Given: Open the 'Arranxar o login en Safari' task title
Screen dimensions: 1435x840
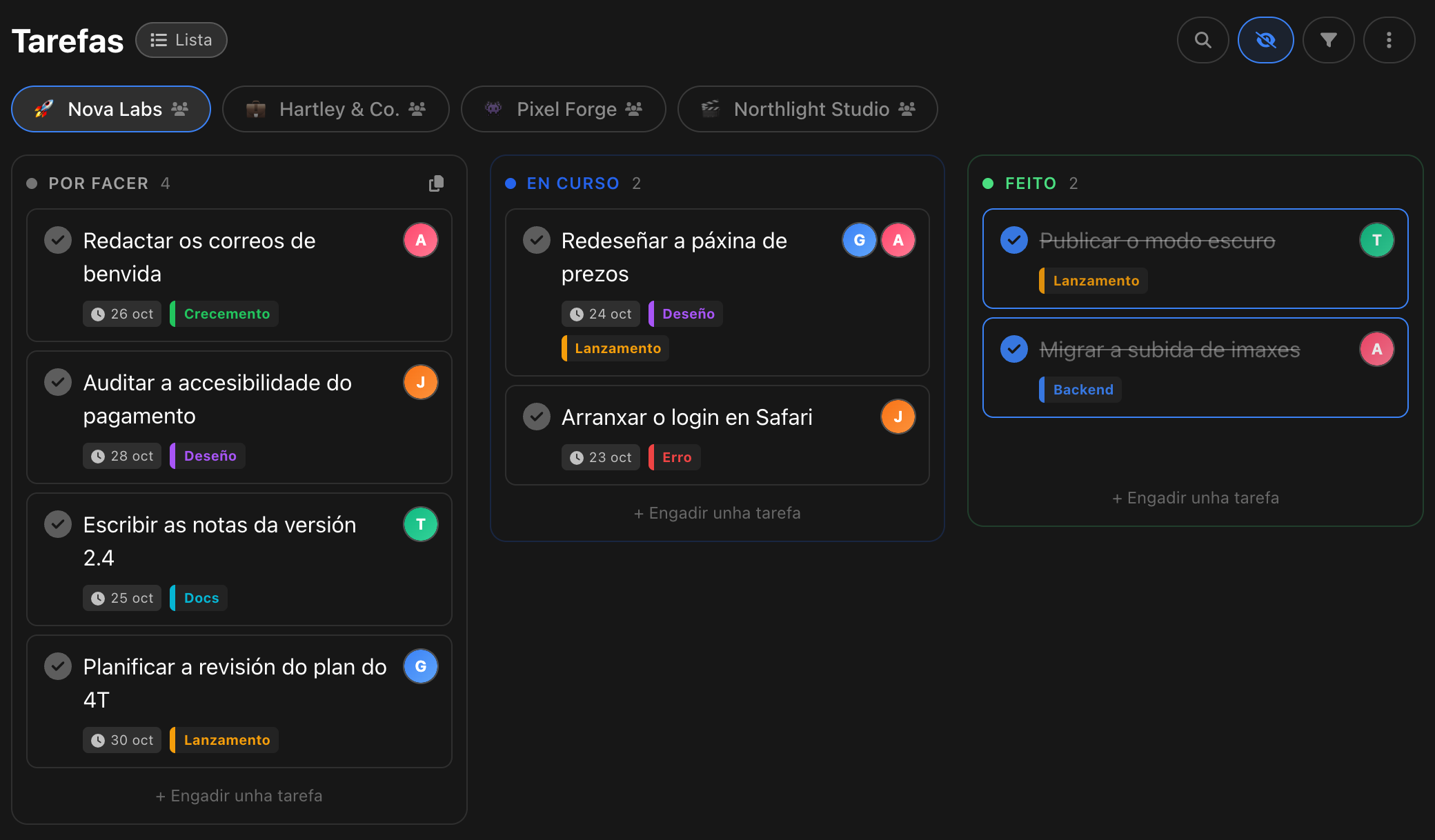Looking at the screenshot, I should (686, 417).
